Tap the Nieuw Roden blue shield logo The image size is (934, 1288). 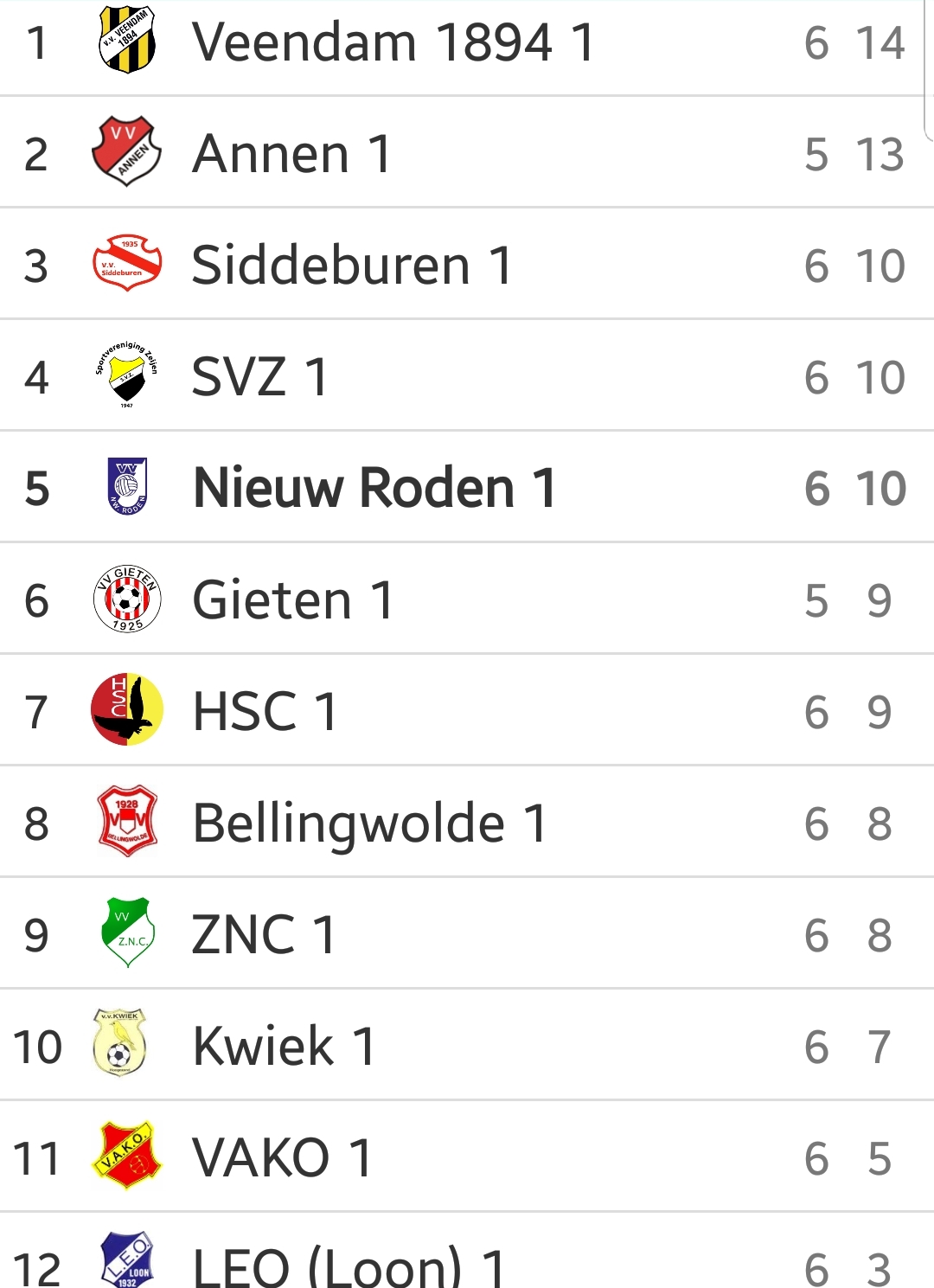pos(127,486)
